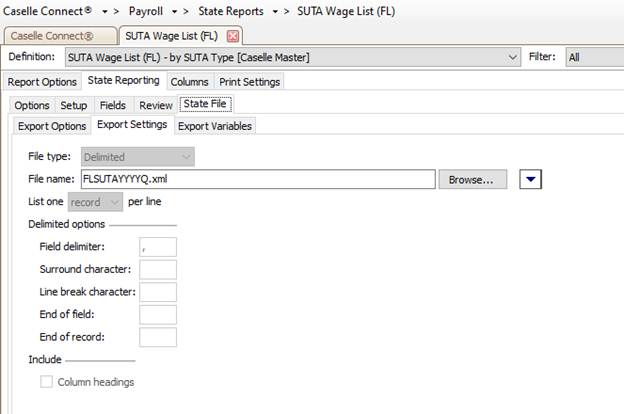Viewport: 624px width, 414px height.
Task: Open the Report Options tab
Action: (x=42, y=81)
